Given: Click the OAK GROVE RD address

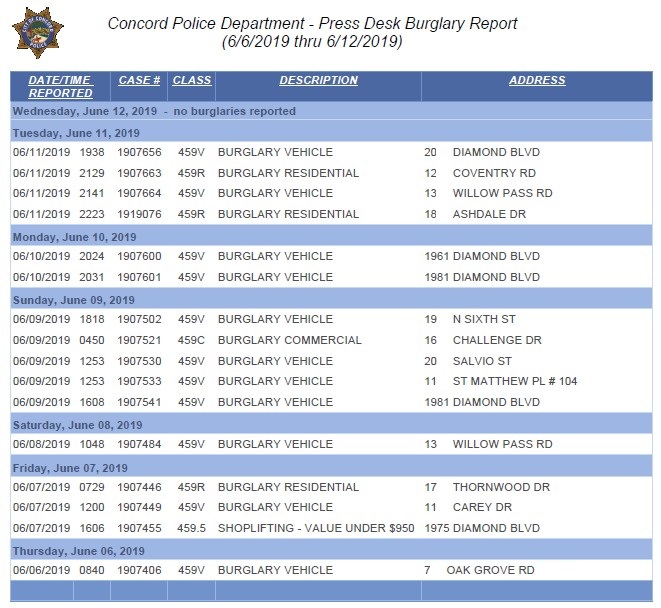Looking at the screenshot, I should click(x=492, y=570).
